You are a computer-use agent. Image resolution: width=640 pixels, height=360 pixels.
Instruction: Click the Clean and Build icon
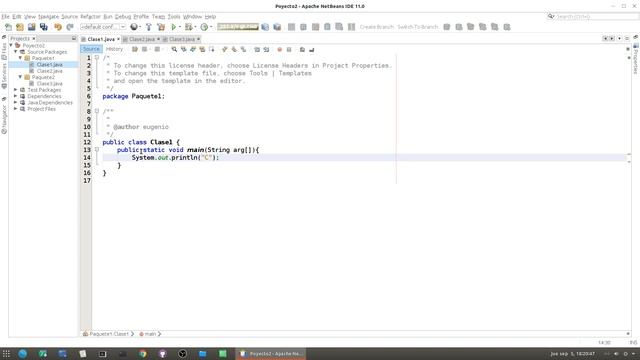161,27
